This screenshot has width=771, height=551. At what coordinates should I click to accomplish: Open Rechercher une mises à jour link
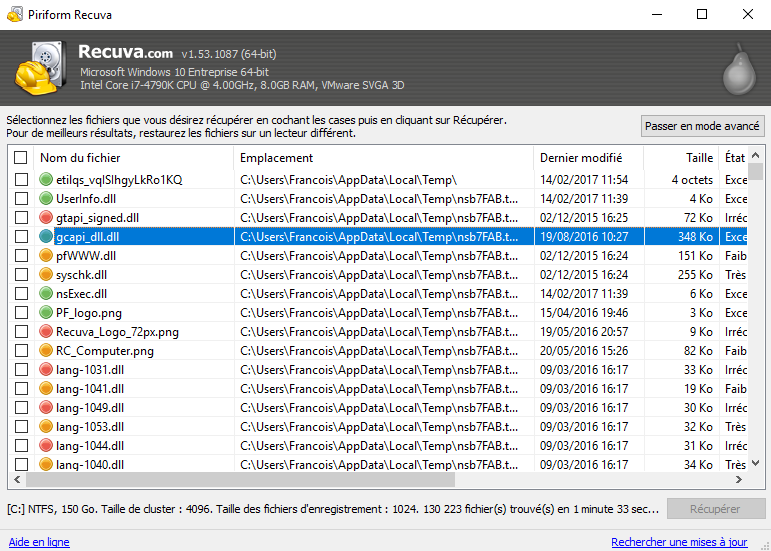coord(679,542)
